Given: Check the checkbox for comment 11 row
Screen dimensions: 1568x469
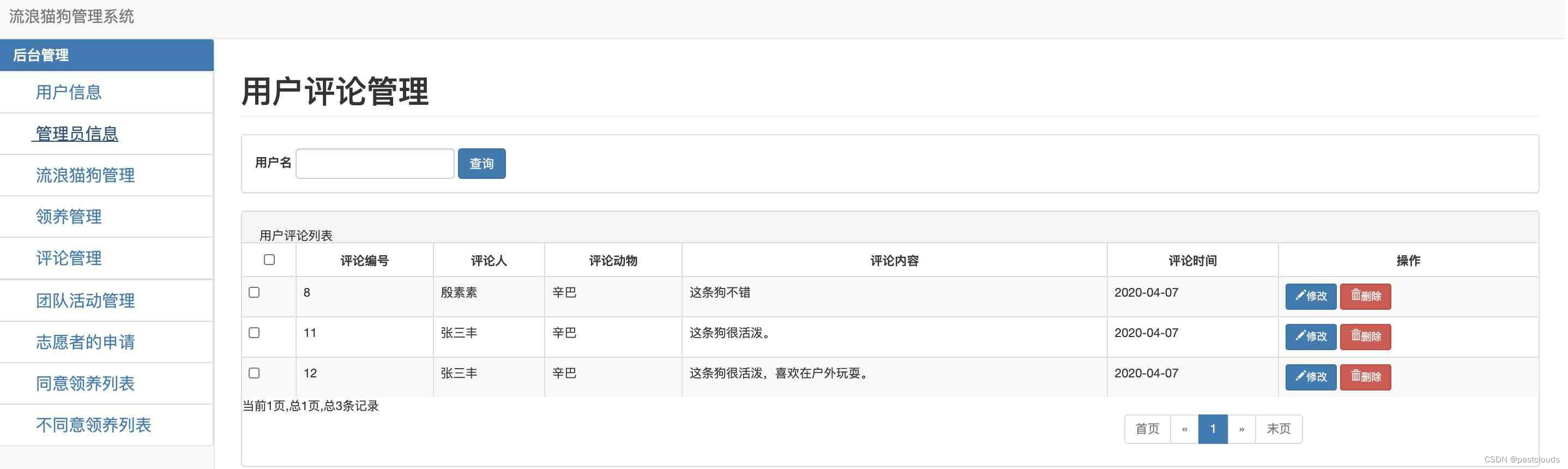Looking at the screenshot, I should coord(255,333).
